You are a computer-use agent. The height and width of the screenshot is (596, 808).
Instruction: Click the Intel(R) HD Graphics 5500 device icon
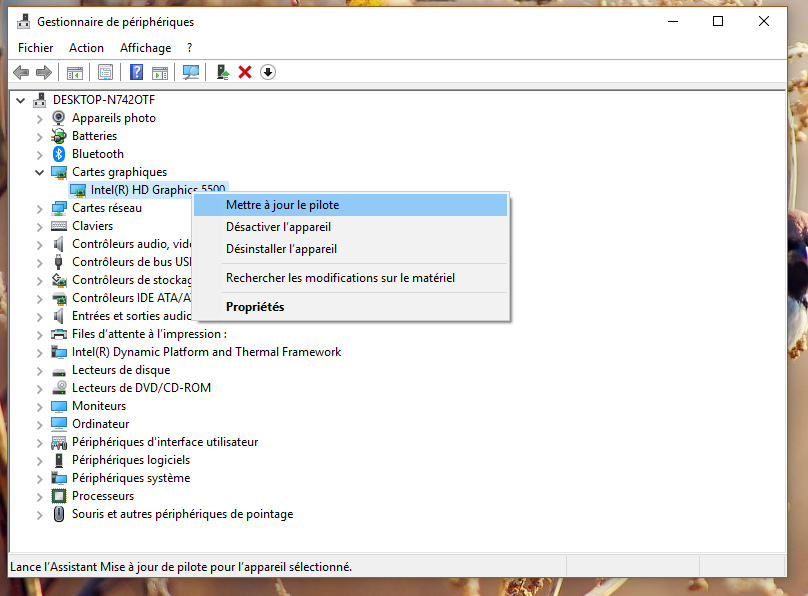click(78, 190)
